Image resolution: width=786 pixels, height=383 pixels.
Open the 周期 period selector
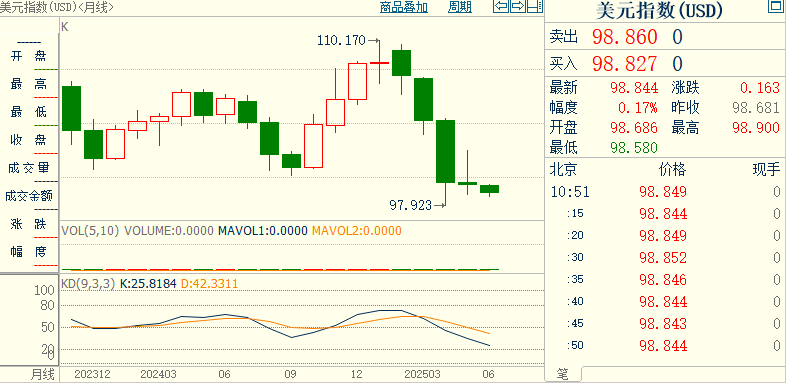(x=460, y=7)
